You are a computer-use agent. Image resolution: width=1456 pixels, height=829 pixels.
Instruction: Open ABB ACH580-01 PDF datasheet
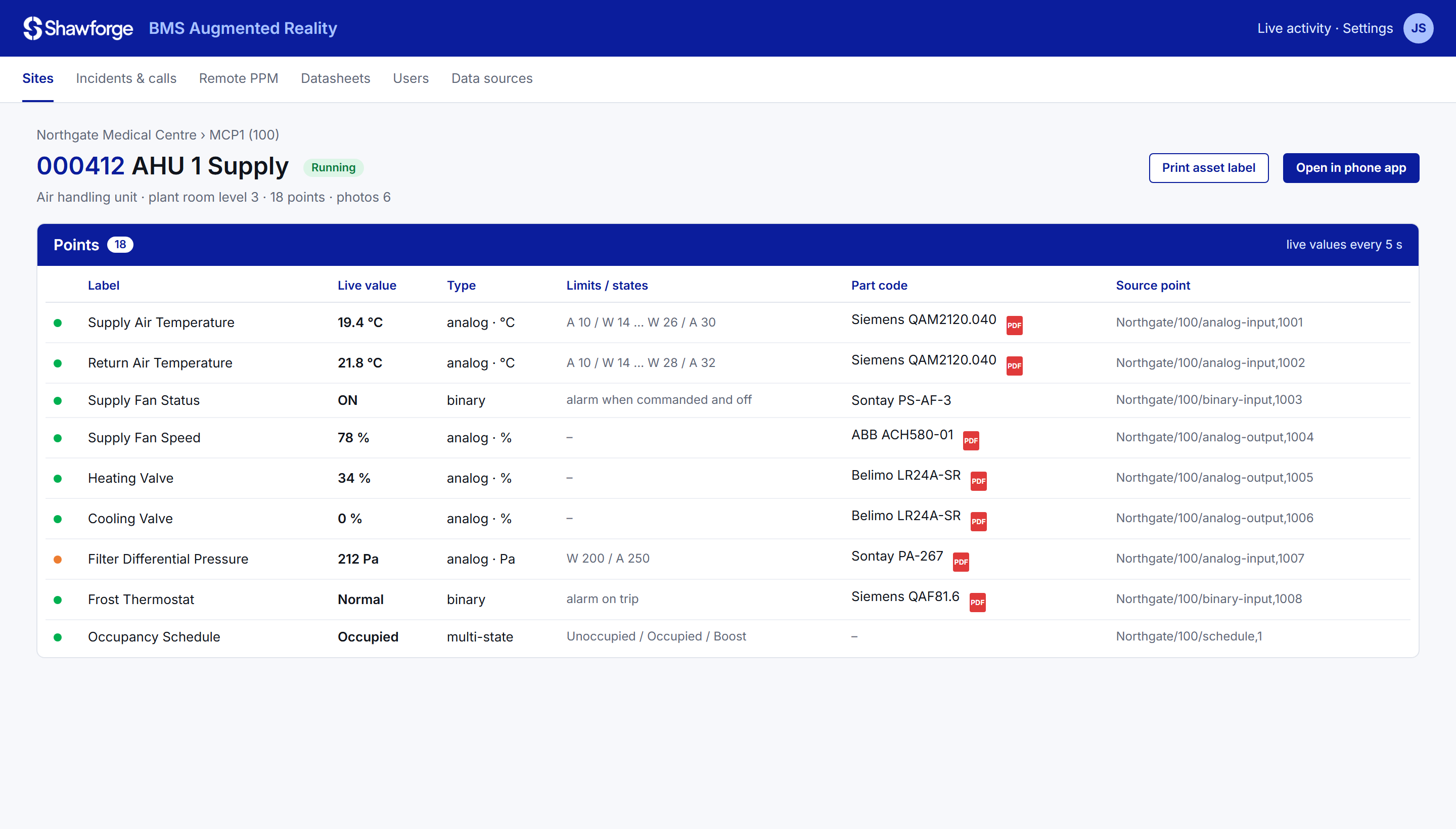971,440
